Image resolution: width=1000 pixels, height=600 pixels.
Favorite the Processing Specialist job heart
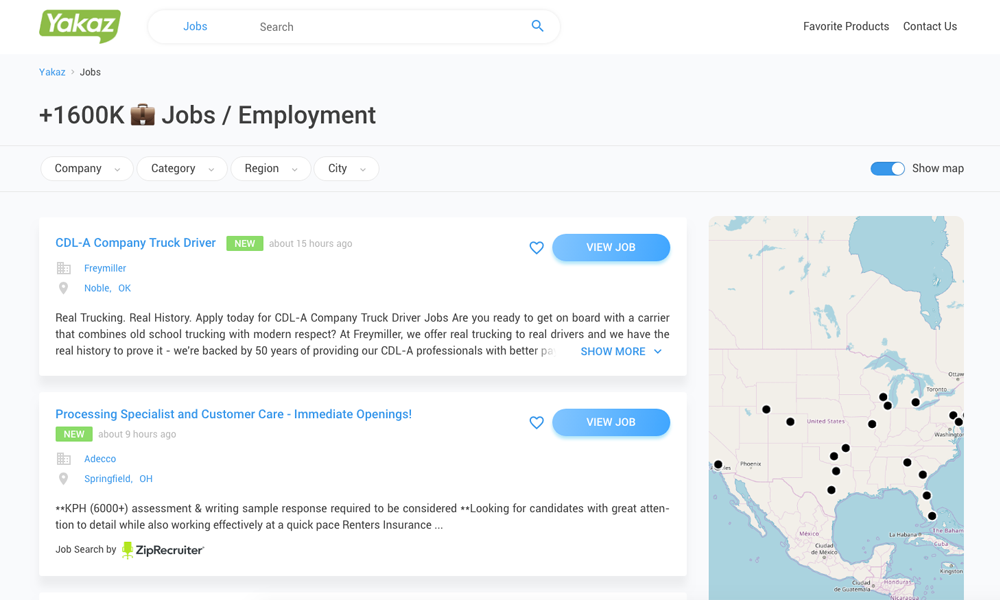(x=536, y=423)
